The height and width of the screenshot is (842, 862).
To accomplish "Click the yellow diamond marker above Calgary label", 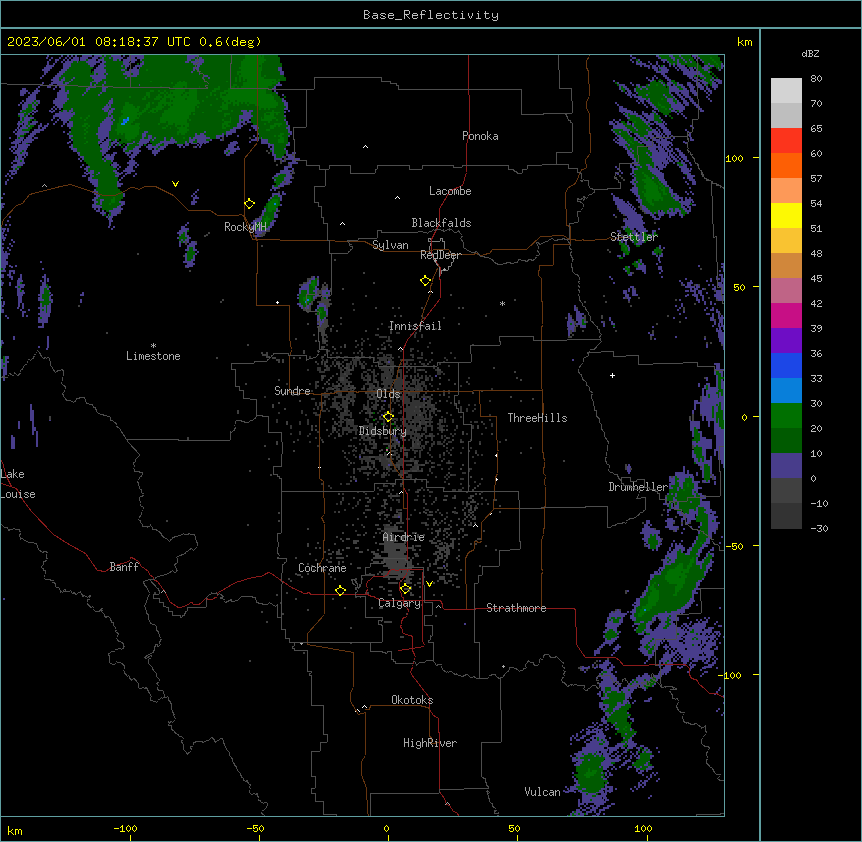I will point(405,589).
